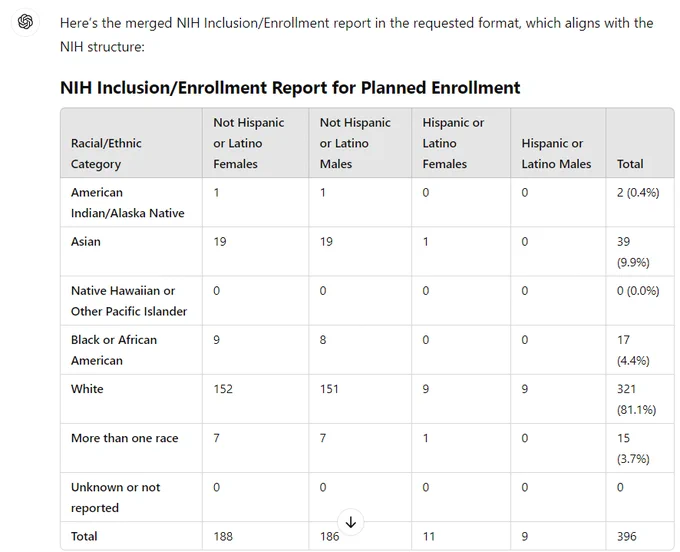680x552 pixels.
Task: Click the Hispanic or Latino Females header
Action: [453, 143]
